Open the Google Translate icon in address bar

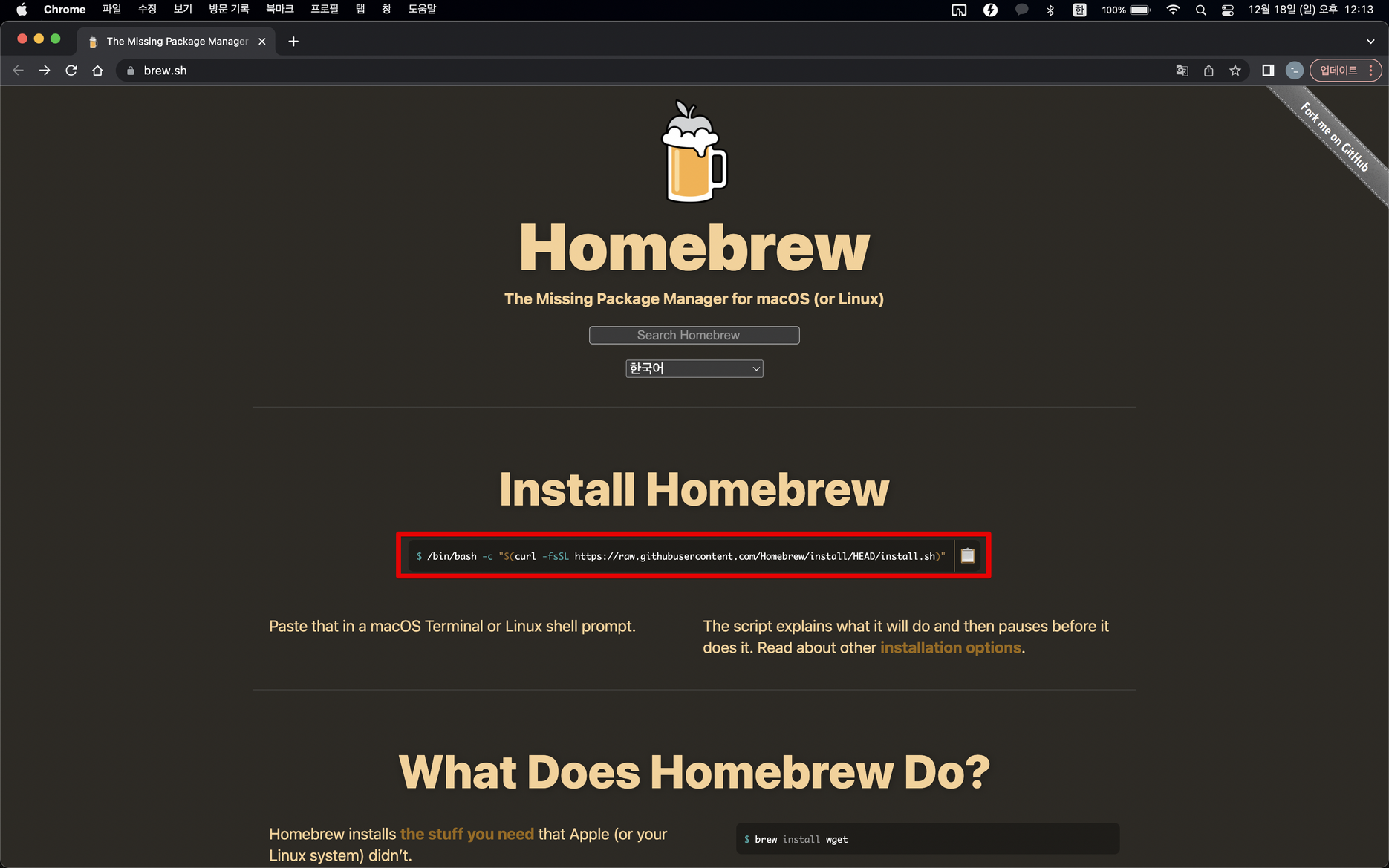point(1182,71)
